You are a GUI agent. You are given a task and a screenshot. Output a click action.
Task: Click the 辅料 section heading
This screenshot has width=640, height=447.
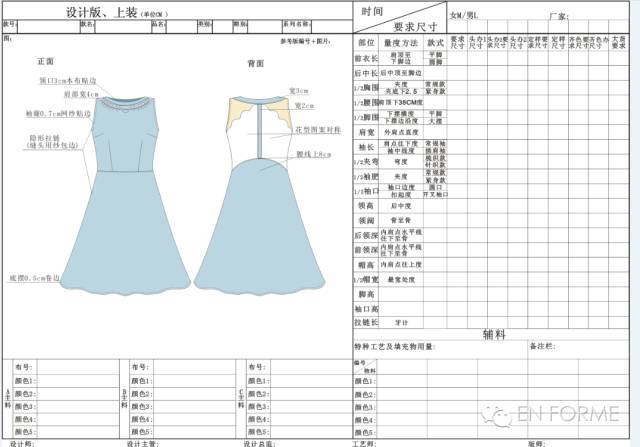[494, 336]
